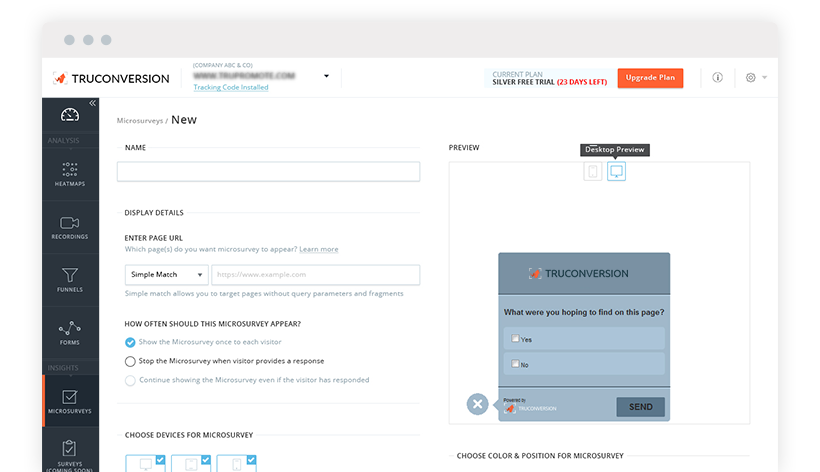Image resolution: width=820 pixels, height=472 pixels.
Task: Click the Powered by TruConversion logo
Action: pos(530,406)
